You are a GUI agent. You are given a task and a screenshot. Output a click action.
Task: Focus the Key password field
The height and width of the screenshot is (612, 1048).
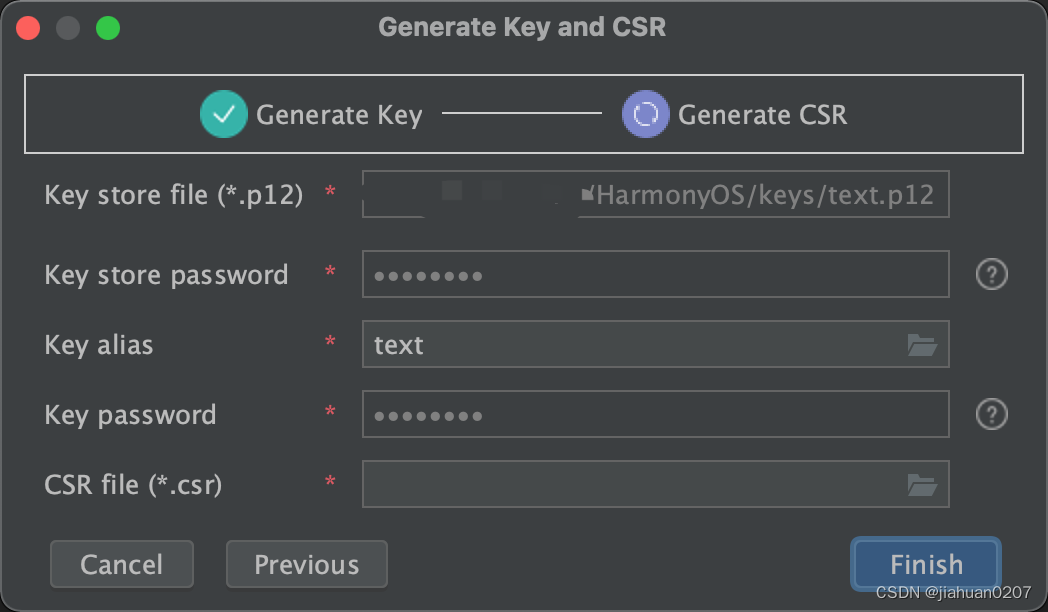point(656,414)
